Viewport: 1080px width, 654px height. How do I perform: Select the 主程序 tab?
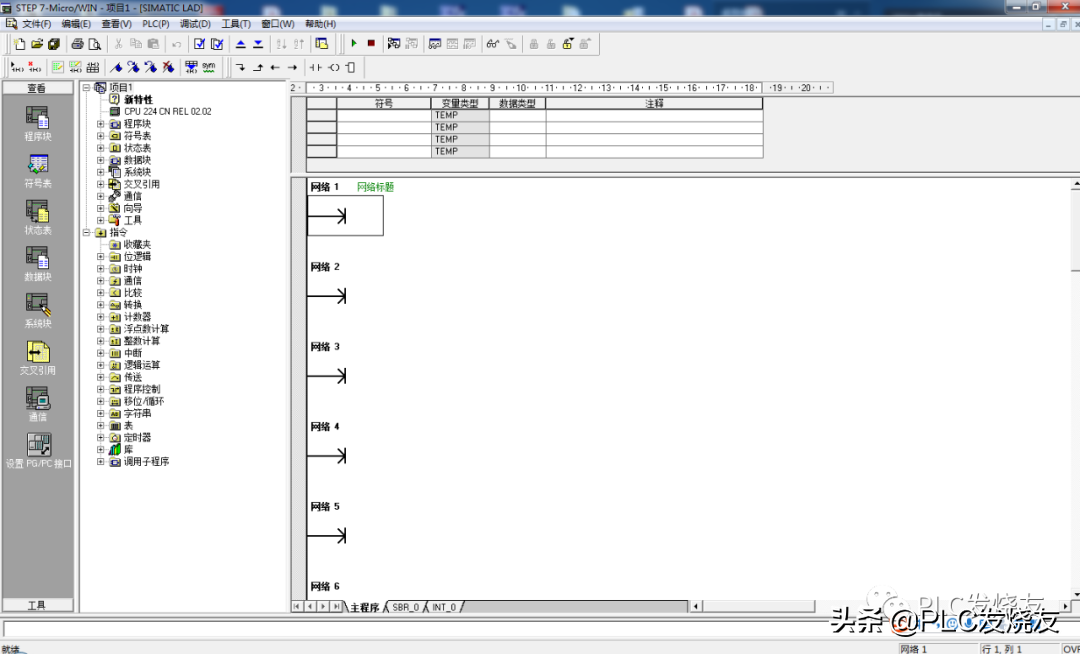[x=364, y=607]
